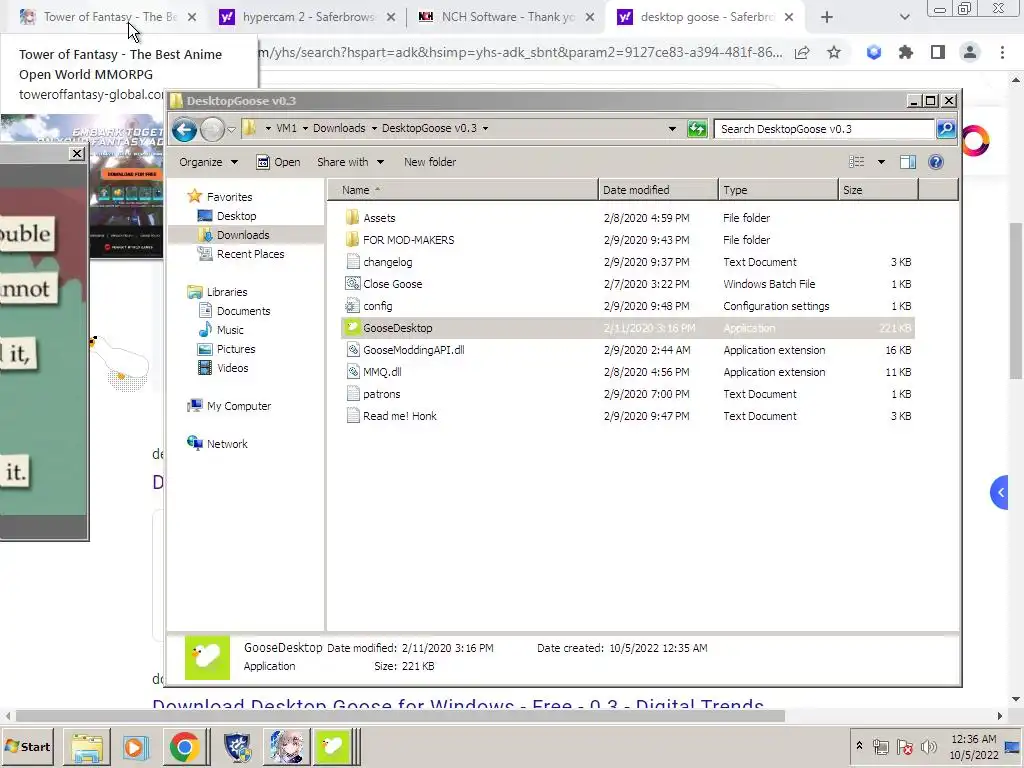This screenshot has width=1024, height=768.
Task: Click the Explorer Back arrow button
Action: (x=184, y=129)
